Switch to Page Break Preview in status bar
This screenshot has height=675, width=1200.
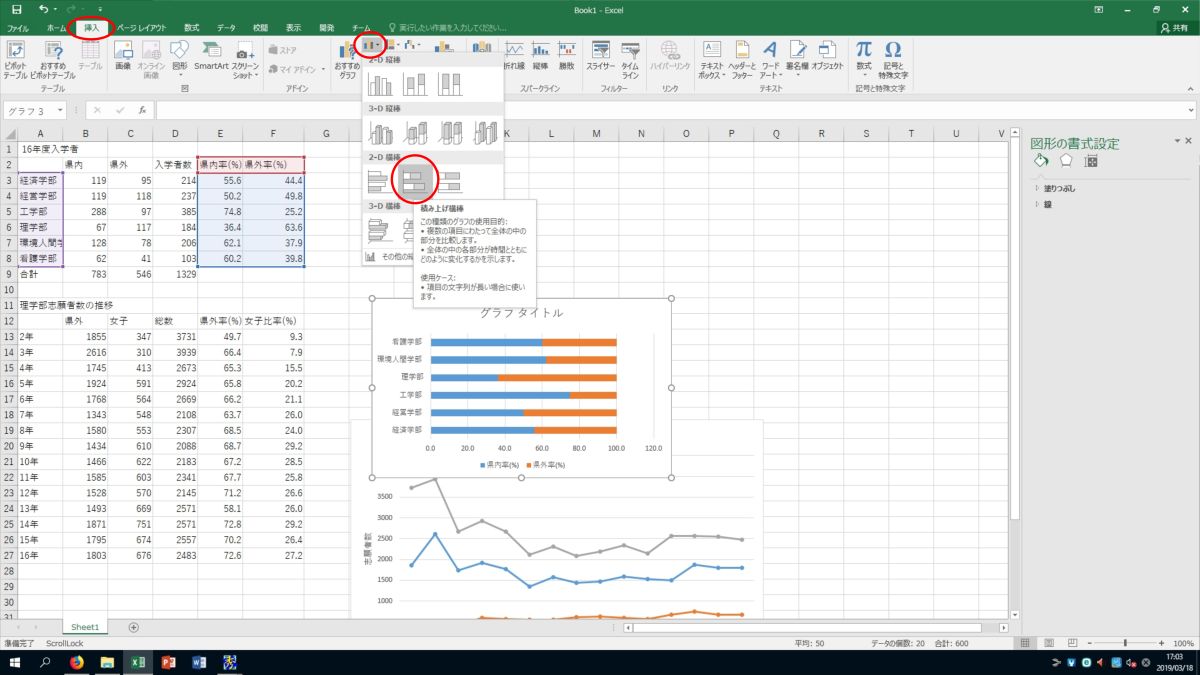[1071, 643]
